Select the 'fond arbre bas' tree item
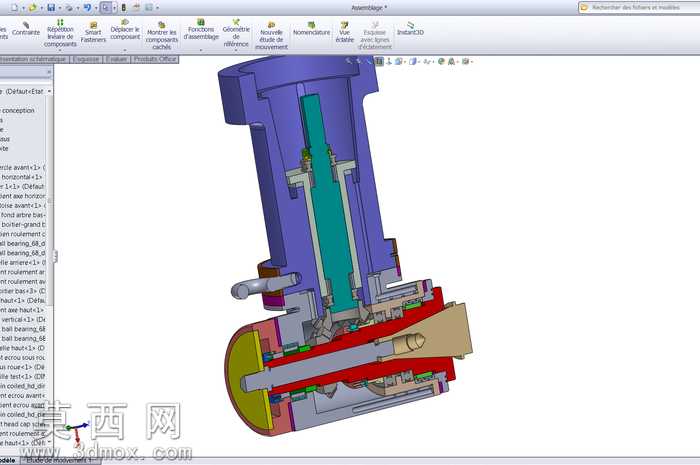 pos(23,215)
